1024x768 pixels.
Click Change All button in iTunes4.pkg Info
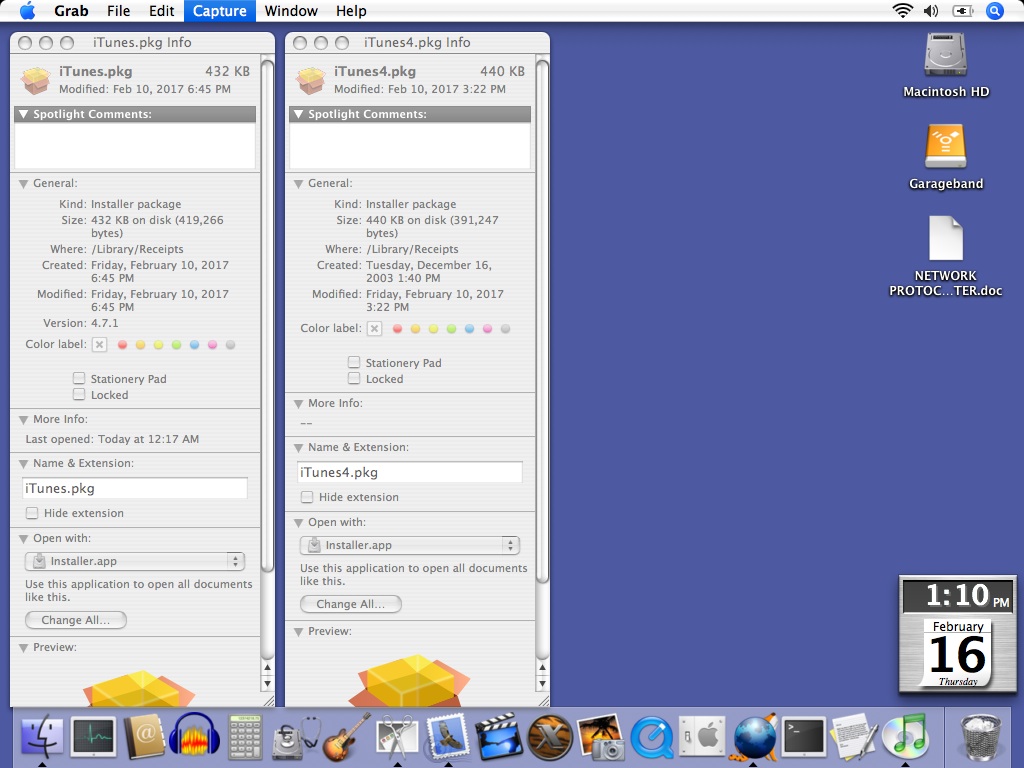351,604
